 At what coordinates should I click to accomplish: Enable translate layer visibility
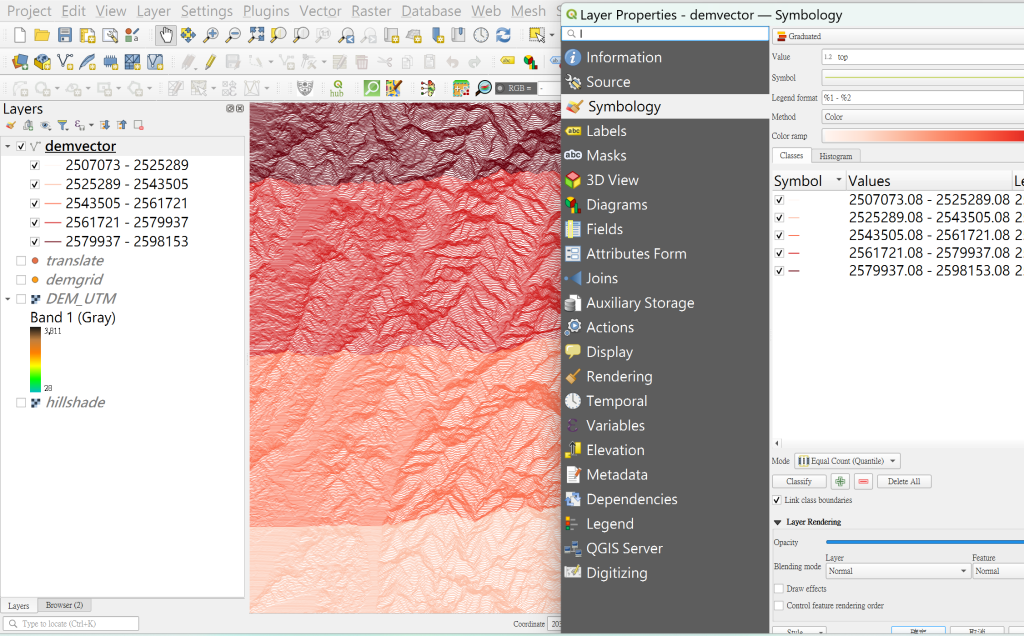point(21,261)
